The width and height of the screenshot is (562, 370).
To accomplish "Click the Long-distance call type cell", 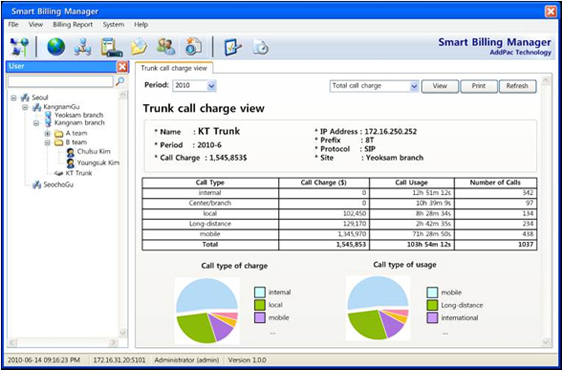I will point(210,224).
